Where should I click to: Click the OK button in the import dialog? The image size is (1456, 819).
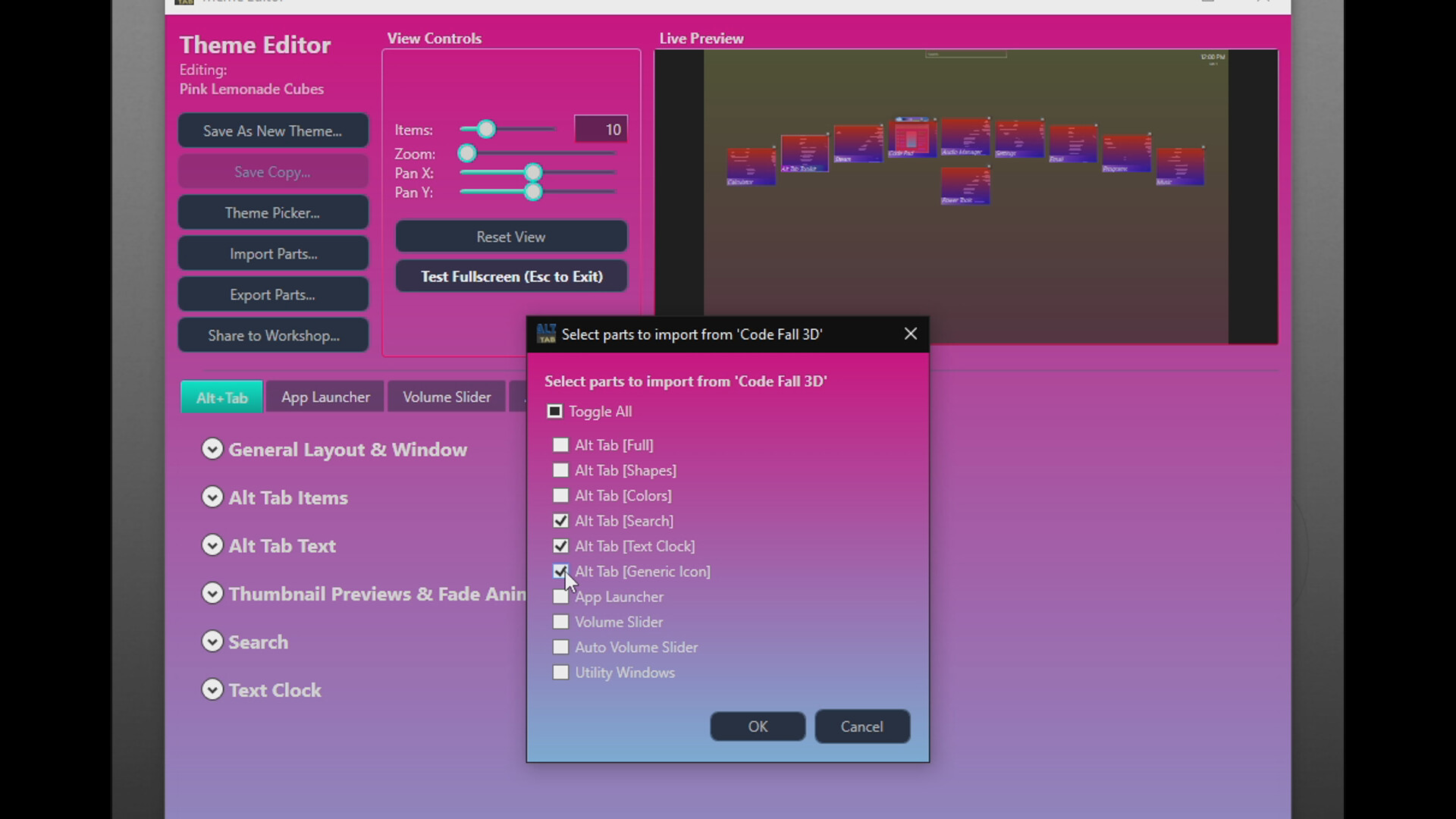757,726
